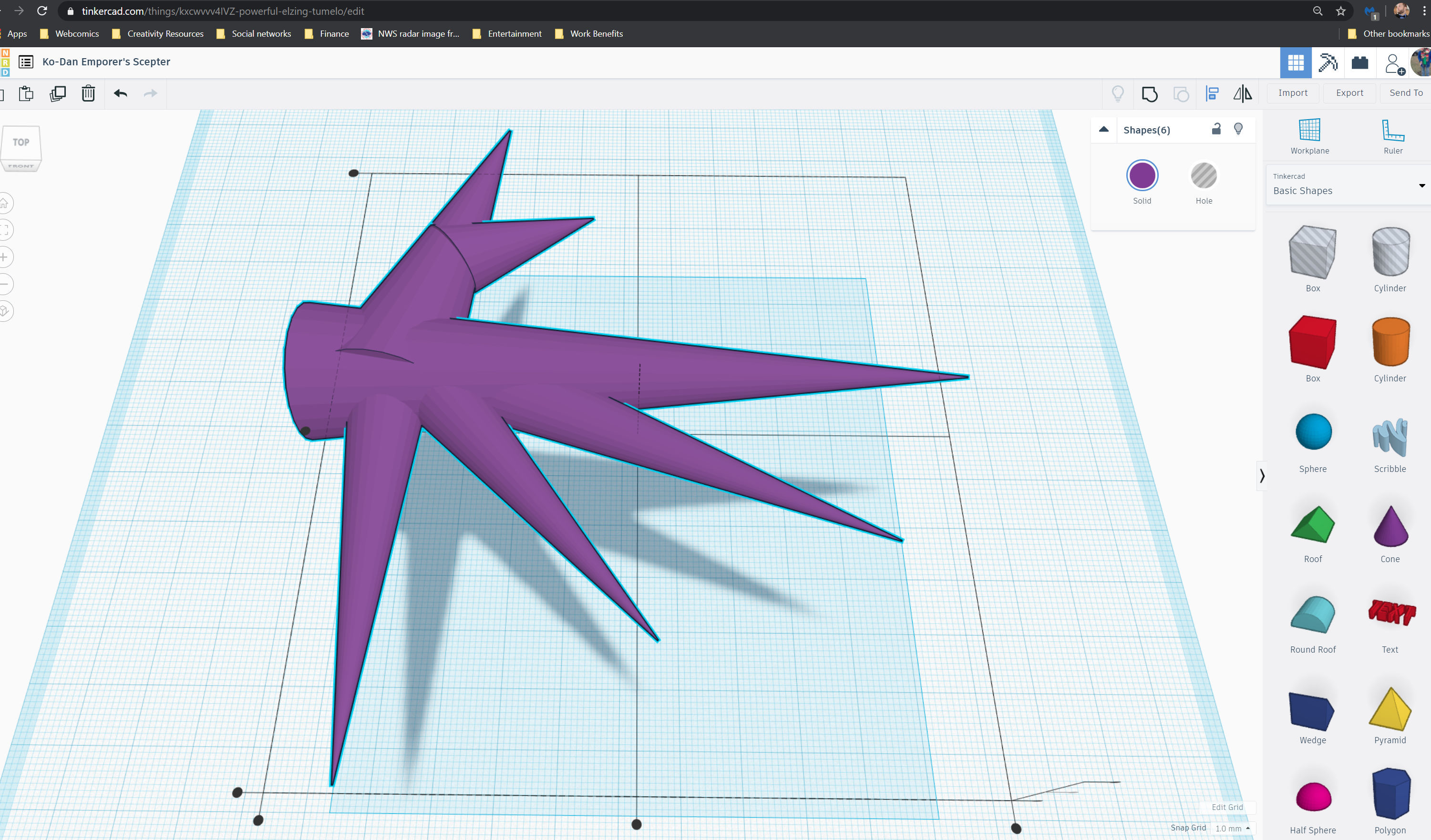
Task: Set shapes to Hole
Action: 1204,183
